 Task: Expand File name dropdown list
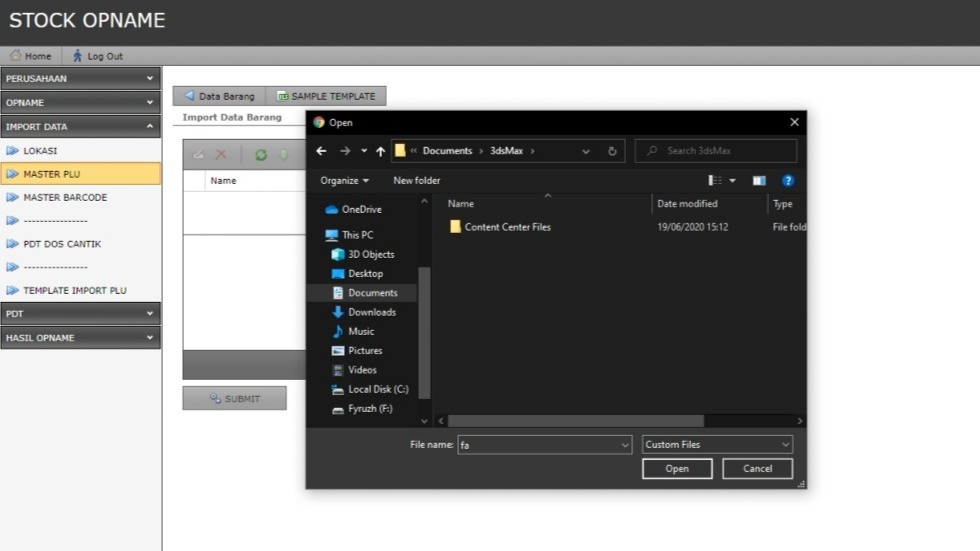click(624, 445)
